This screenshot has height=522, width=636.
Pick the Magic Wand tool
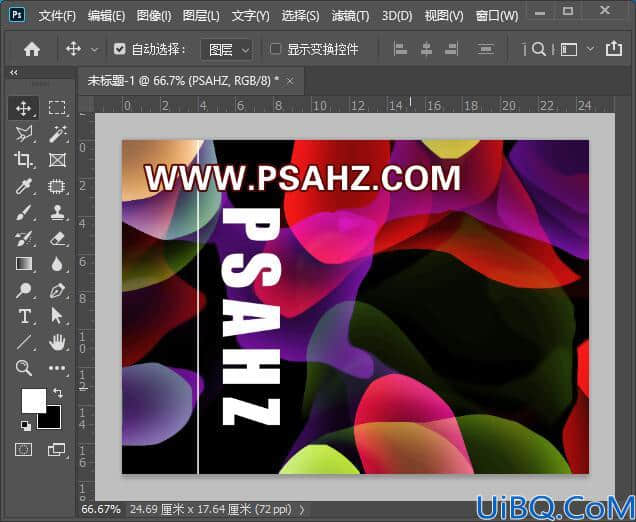(x=58, y=134)
